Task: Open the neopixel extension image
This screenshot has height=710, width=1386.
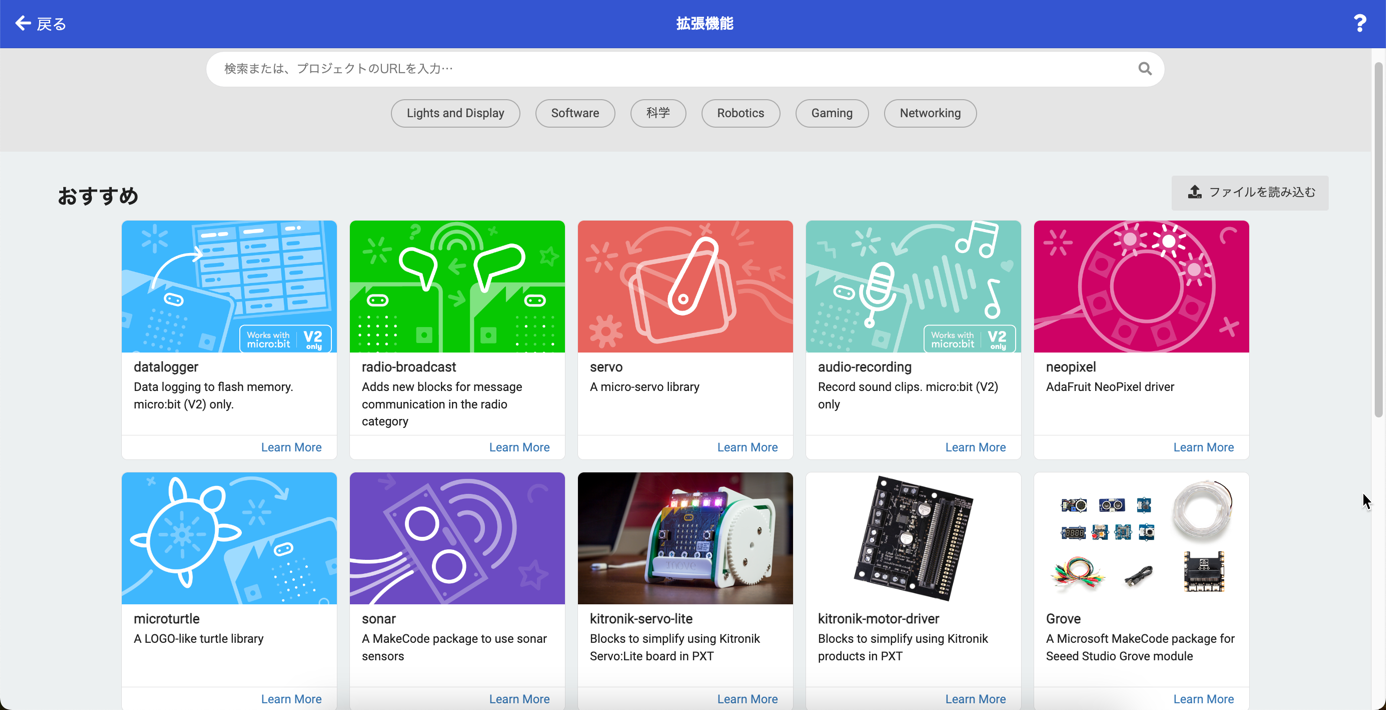Action: click(1141, 286)
